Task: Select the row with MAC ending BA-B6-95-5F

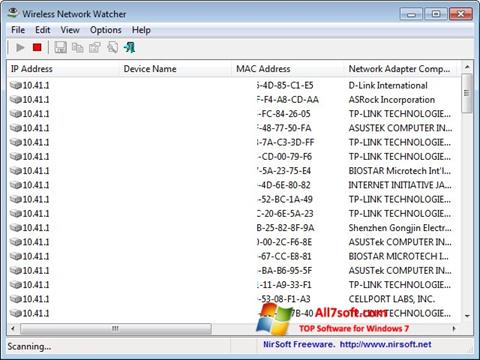Action: [234, 271]
